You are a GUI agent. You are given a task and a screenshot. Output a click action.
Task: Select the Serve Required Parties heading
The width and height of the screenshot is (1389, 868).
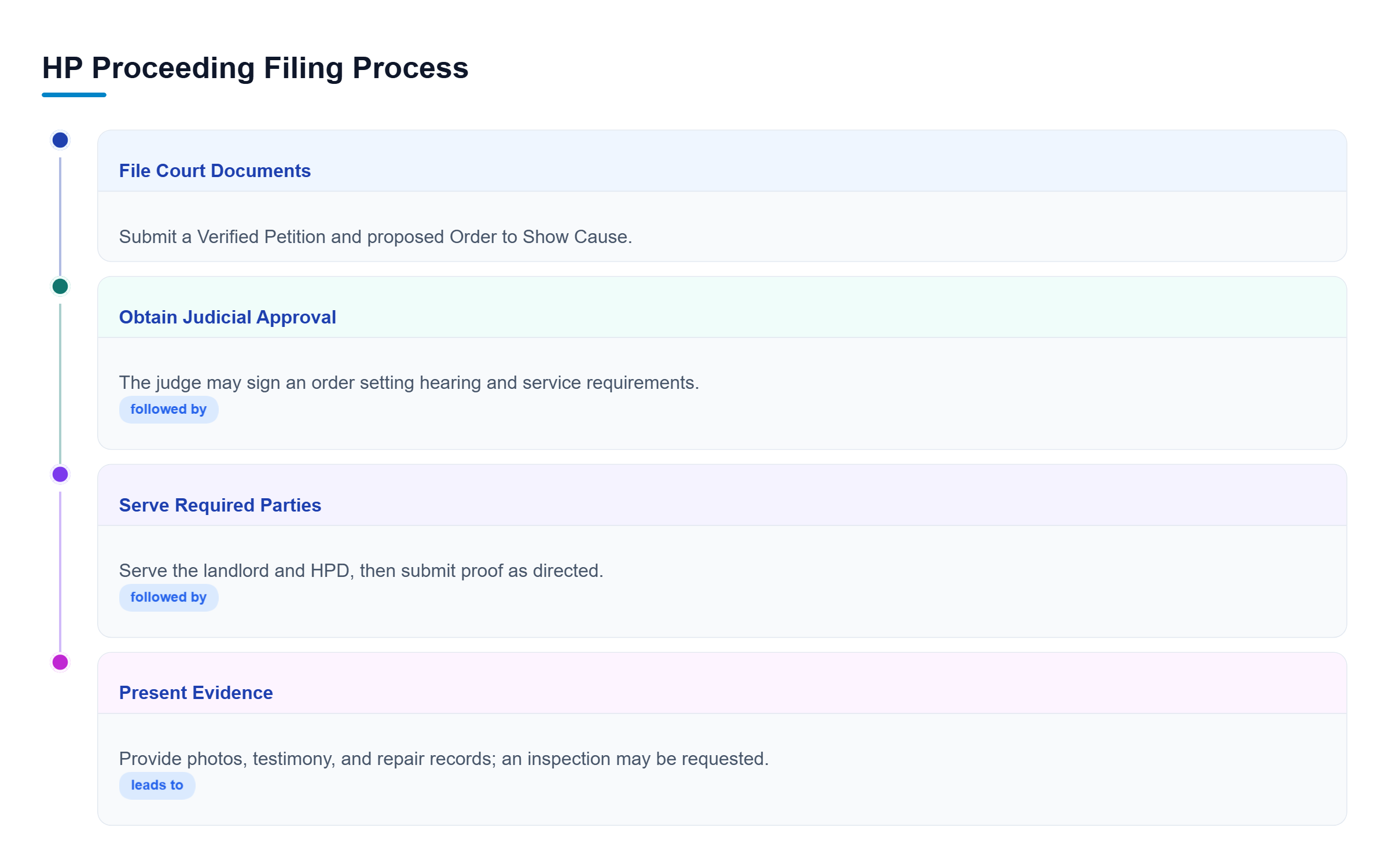220,505
